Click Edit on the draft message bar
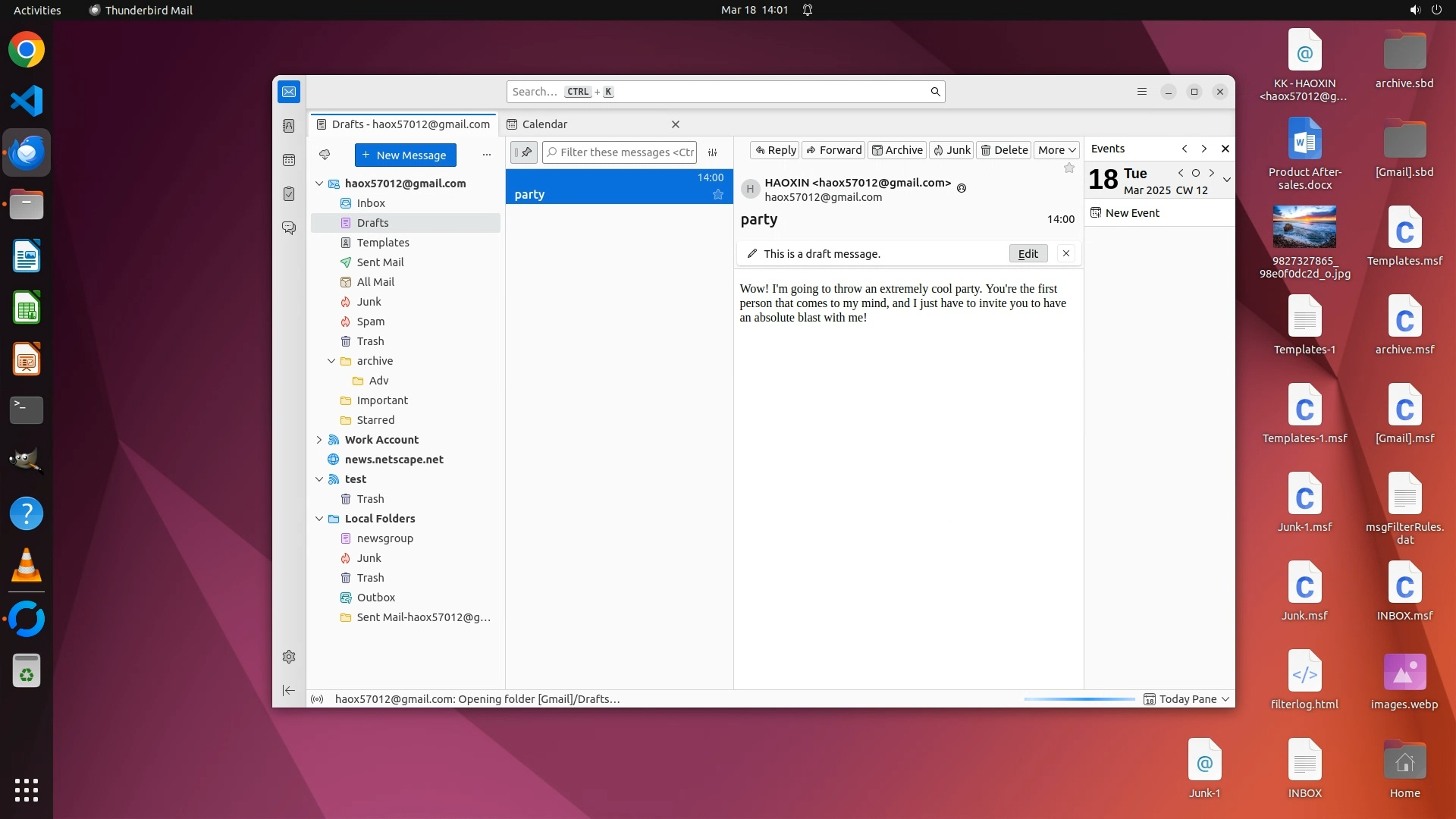 click(1028, 254)
